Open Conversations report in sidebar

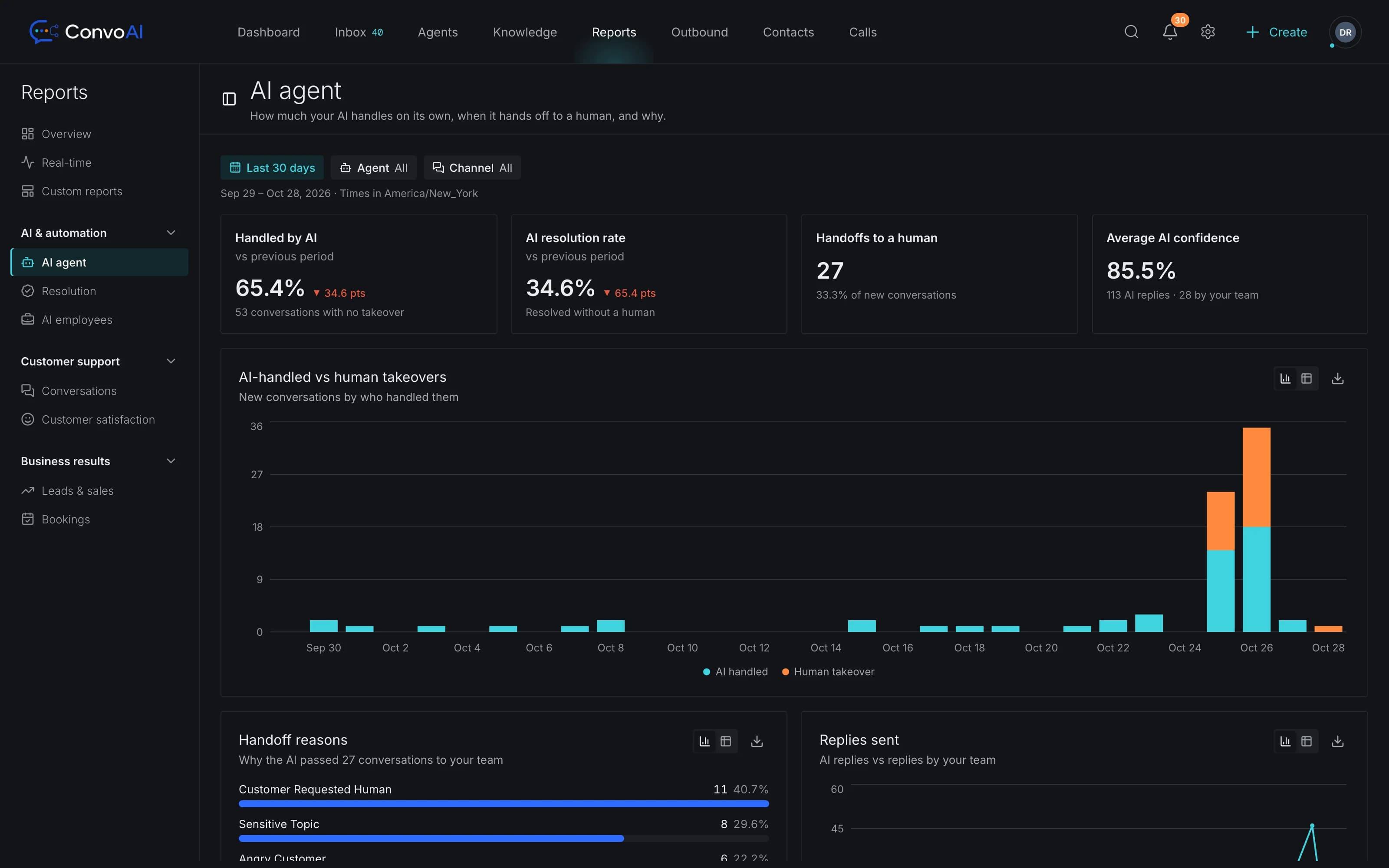(x=99, y=391)
